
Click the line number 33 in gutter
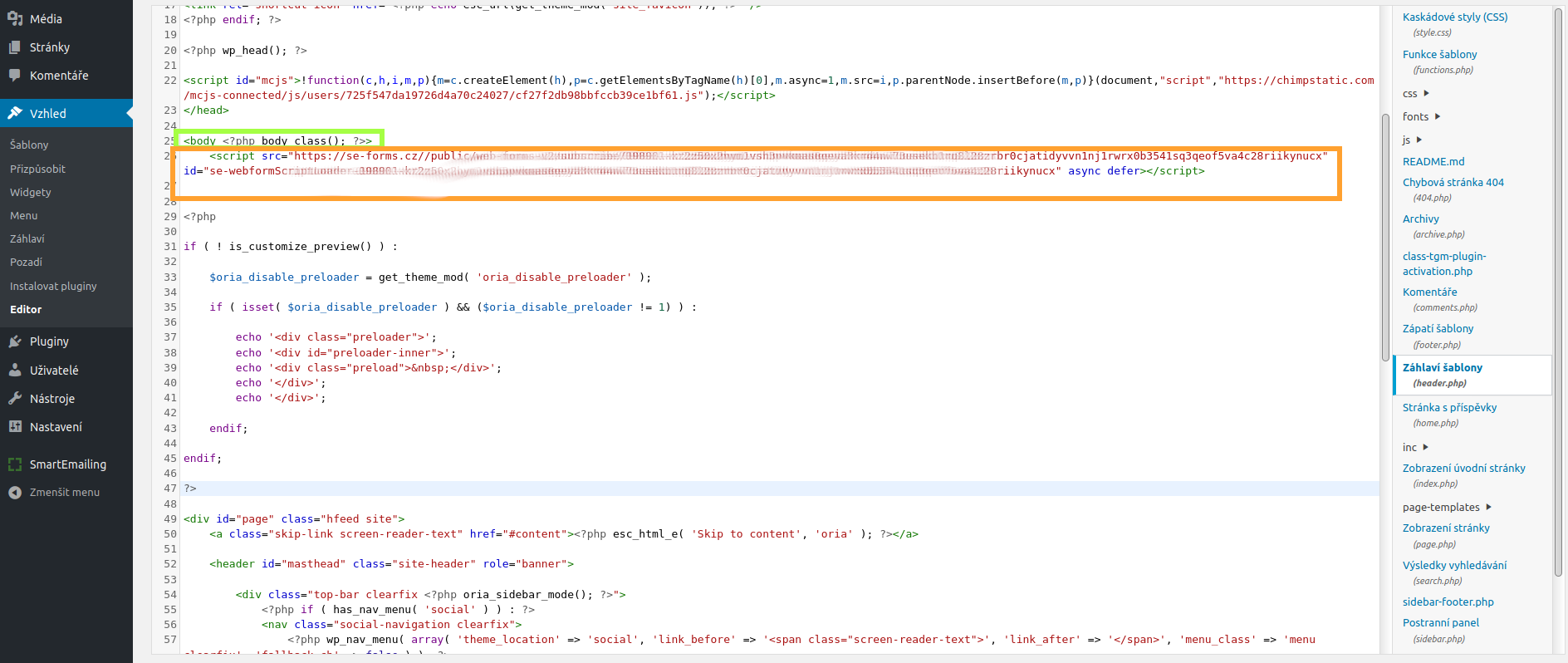point(170,277)
